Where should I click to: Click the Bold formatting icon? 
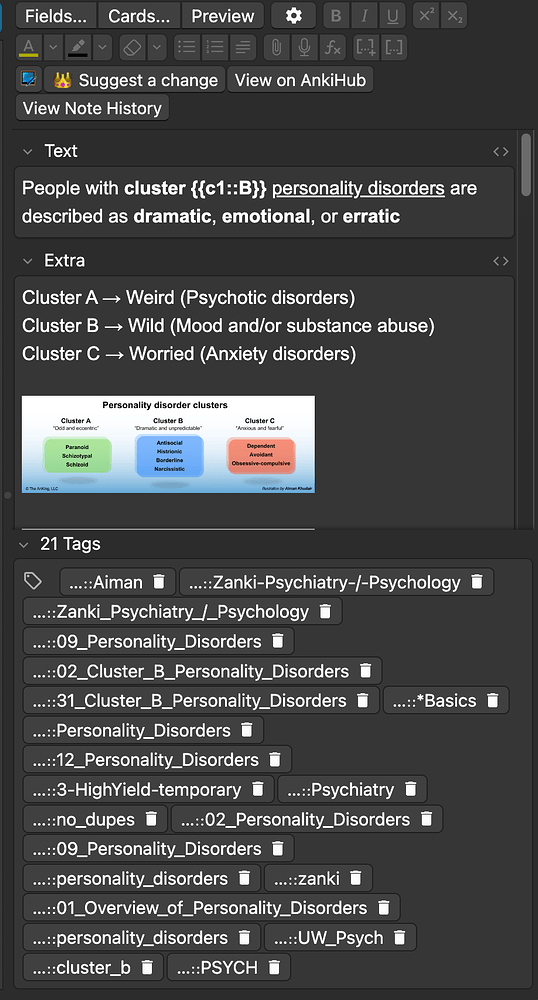[x=336, y=16]
